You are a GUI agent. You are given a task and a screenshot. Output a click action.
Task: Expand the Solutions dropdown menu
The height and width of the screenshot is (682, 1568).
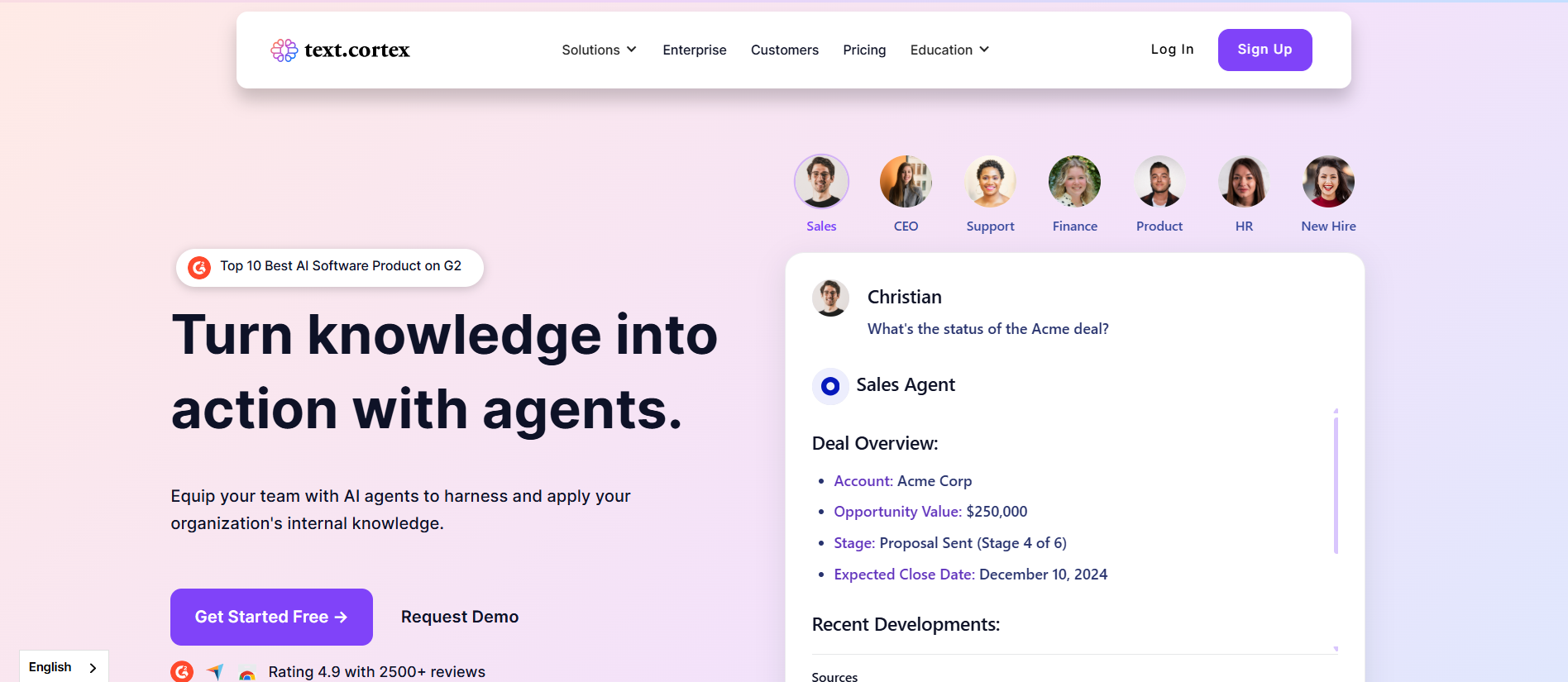point(599,50)
